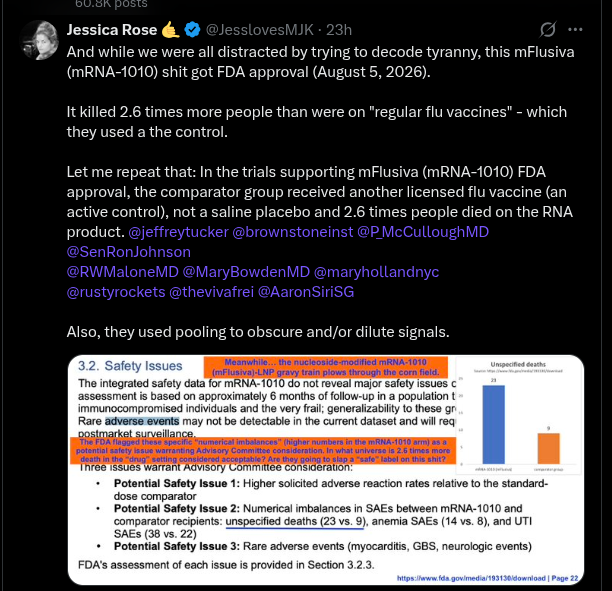Open the three-dot more options menu
This screenshot has height=591, width=612.
[575, 29]
